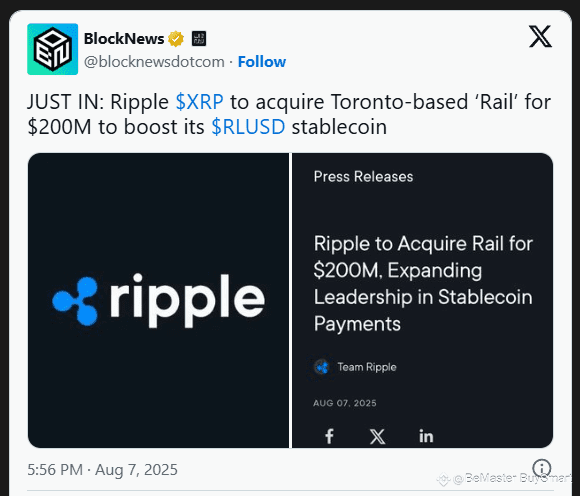The width and height of the screenshot is (580, 496).
Task: Open the BlockNews profile avatar
Action: 53,49
